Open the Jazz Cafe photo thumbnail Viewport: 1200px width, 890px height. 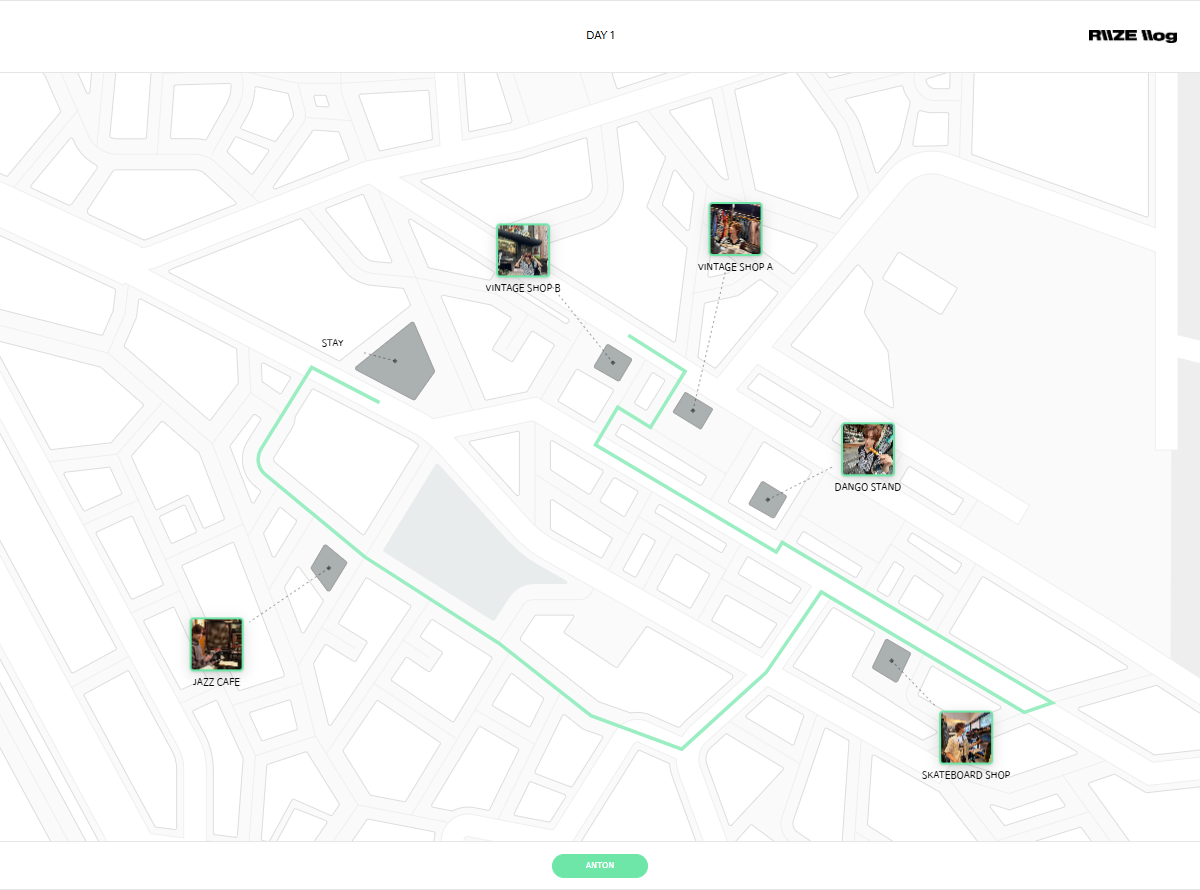click(217, 644)
